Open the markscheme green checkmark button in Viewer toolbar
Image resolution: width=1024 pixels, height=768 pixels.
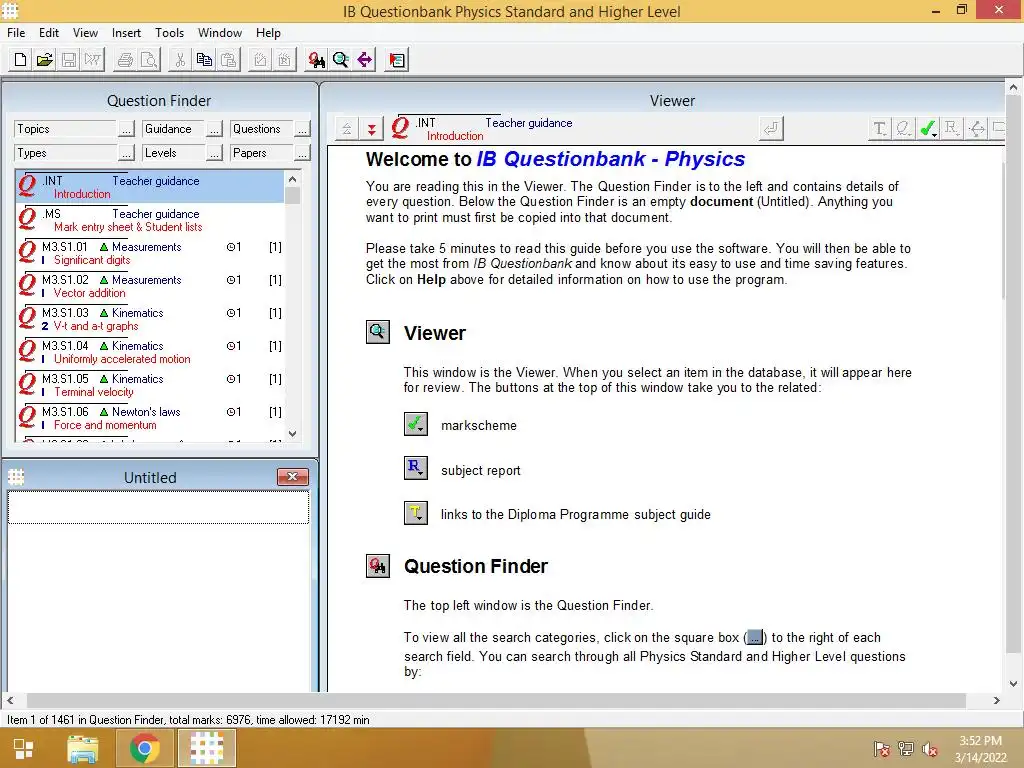(927, 129)
